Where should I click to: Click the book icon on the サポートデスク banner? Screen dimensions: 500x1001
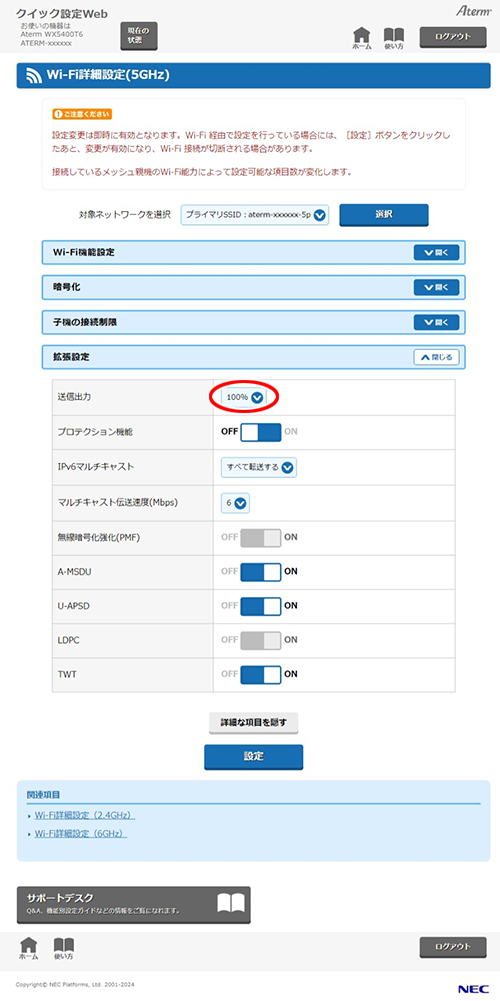pyautogui.click(x=231, y=903)
